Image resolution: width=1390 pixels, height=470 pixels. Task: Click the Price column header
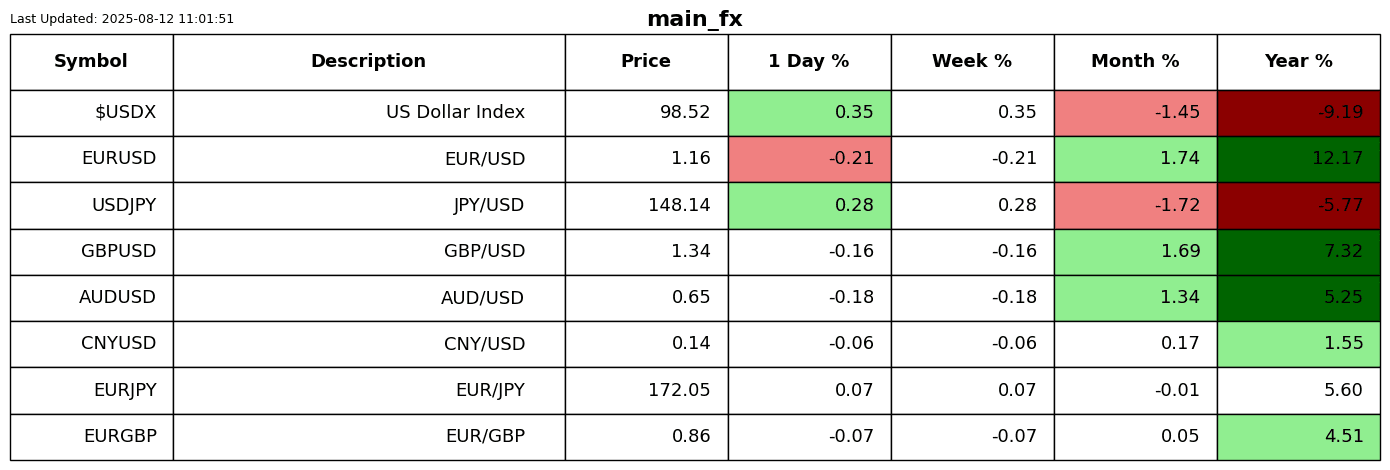click(x=646, y=62)
